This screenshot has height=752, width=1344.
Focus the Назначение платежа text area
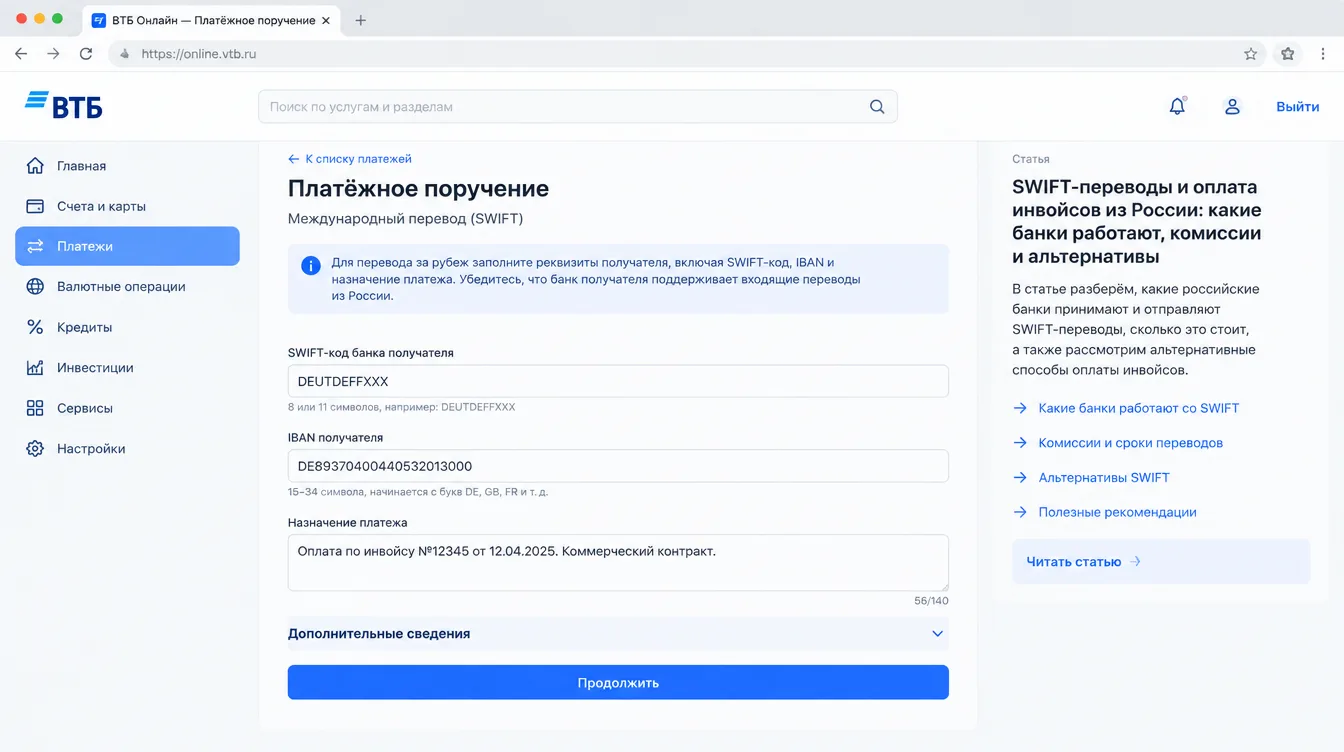point(618,562)
